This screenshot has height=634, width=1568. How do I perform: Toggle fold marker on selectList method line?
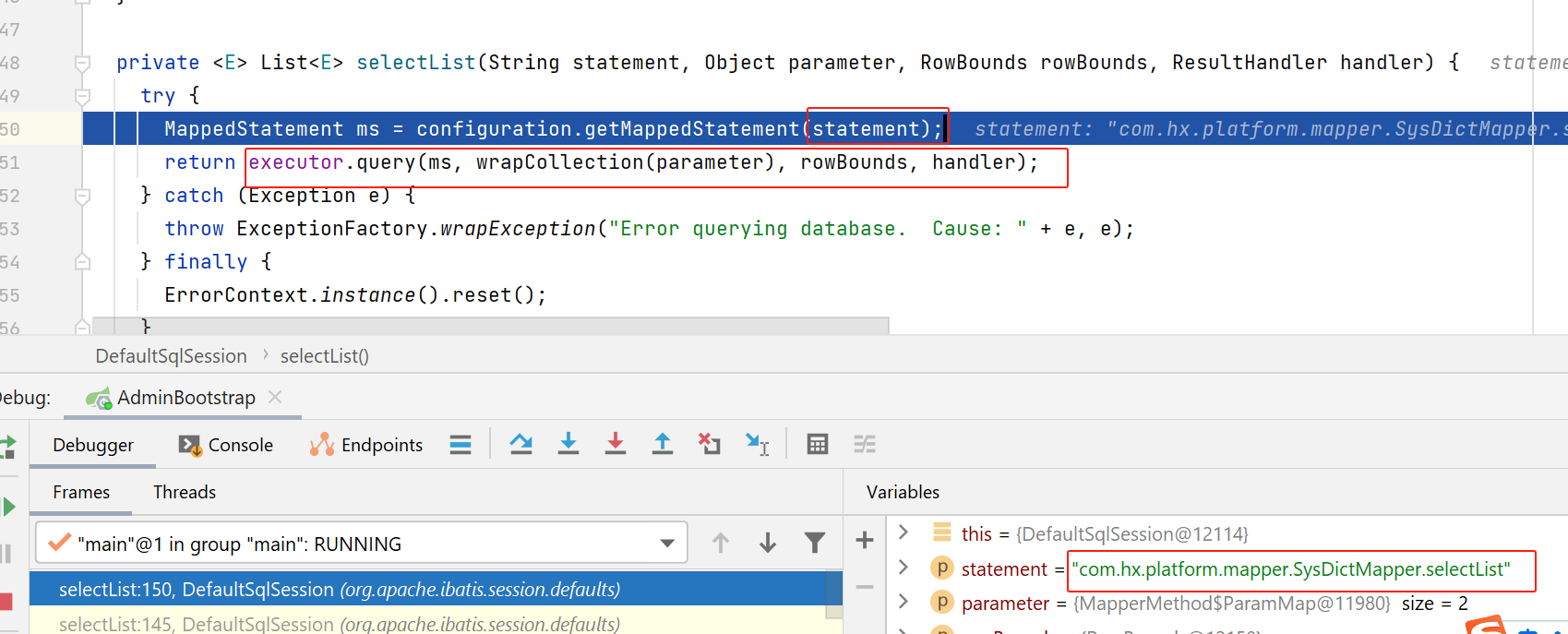click(82, 63)
